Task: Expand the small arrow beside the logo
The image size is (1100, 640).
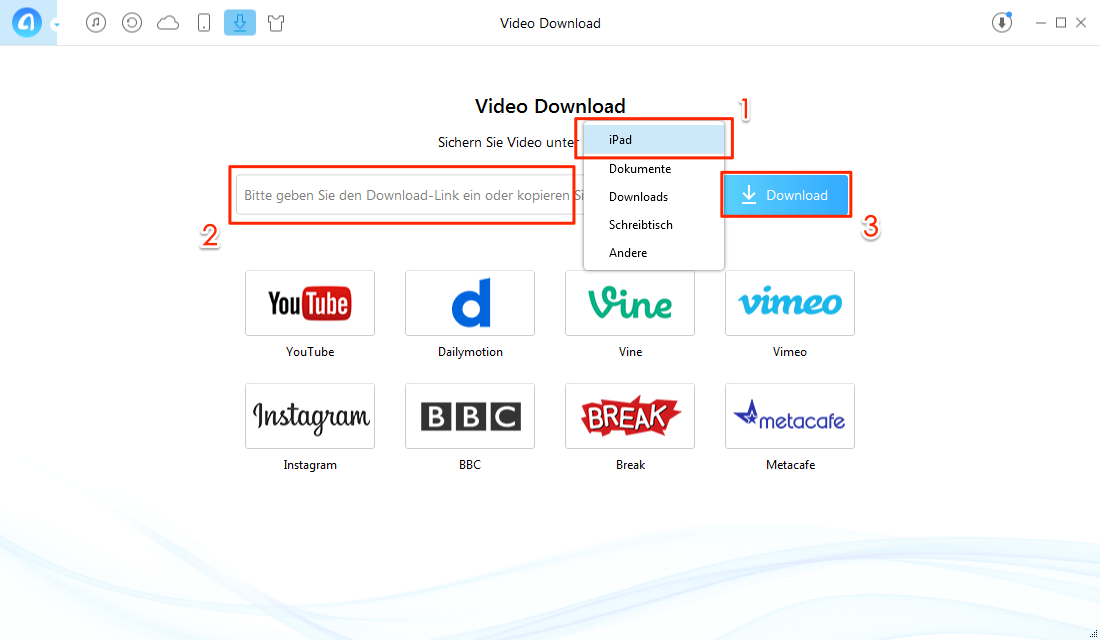Action: [56, 25]
